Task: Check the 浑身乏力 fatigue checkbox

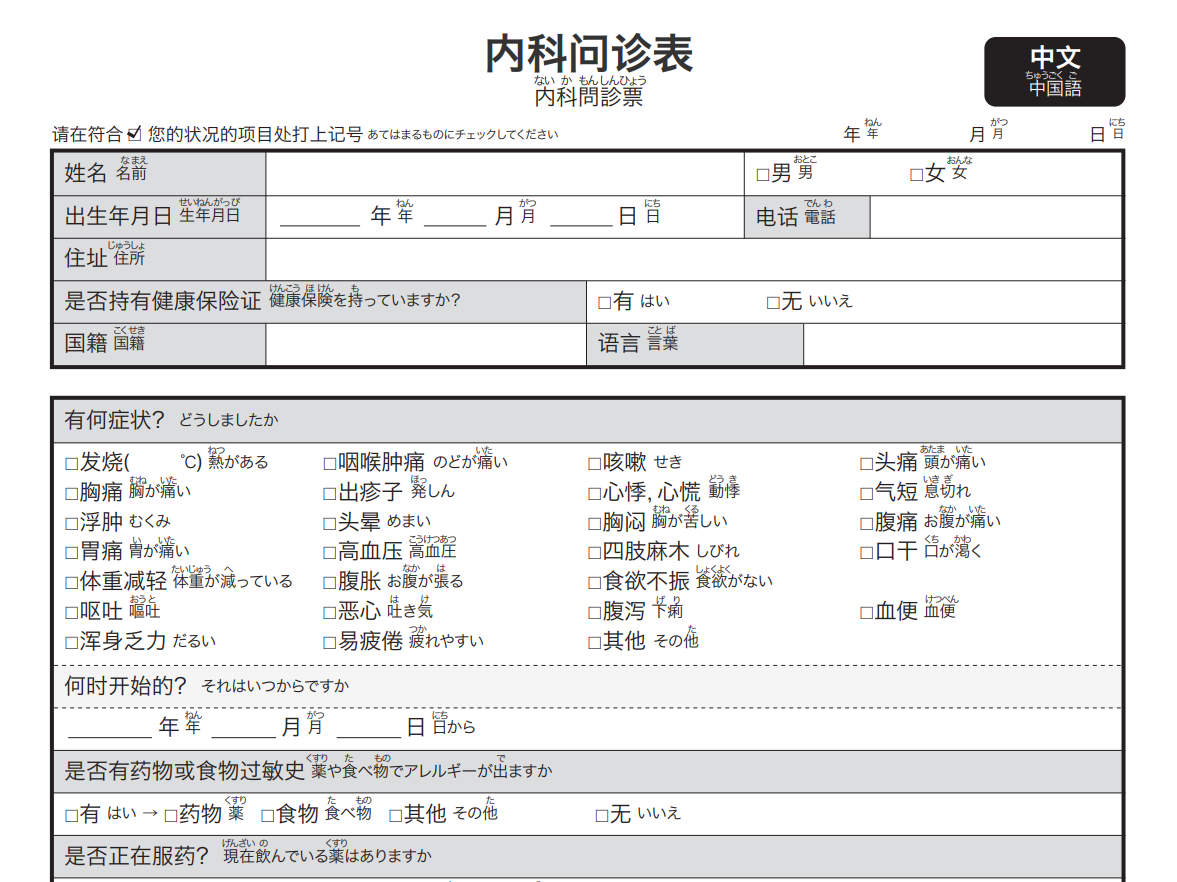Action: pos(71,643)
